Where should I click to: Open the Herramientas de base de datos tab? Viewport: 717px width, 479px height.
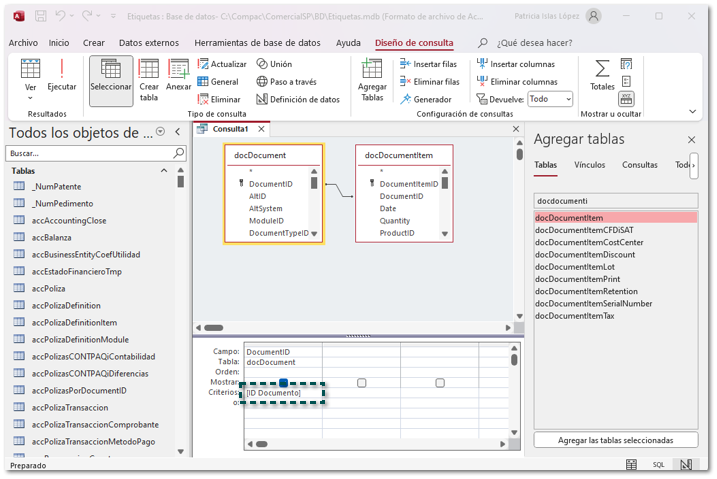pos(257,43)
